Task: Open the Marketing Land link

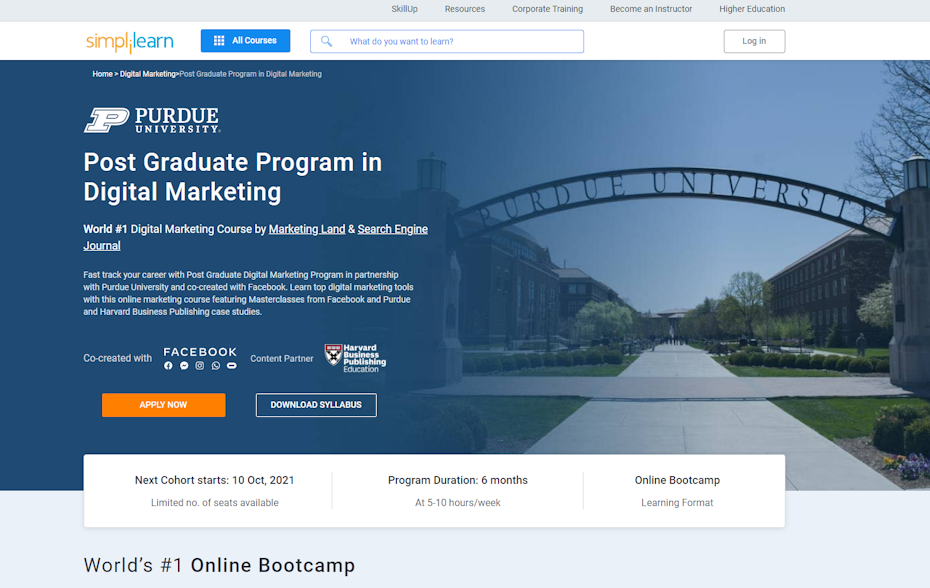Action: (306, 229)
